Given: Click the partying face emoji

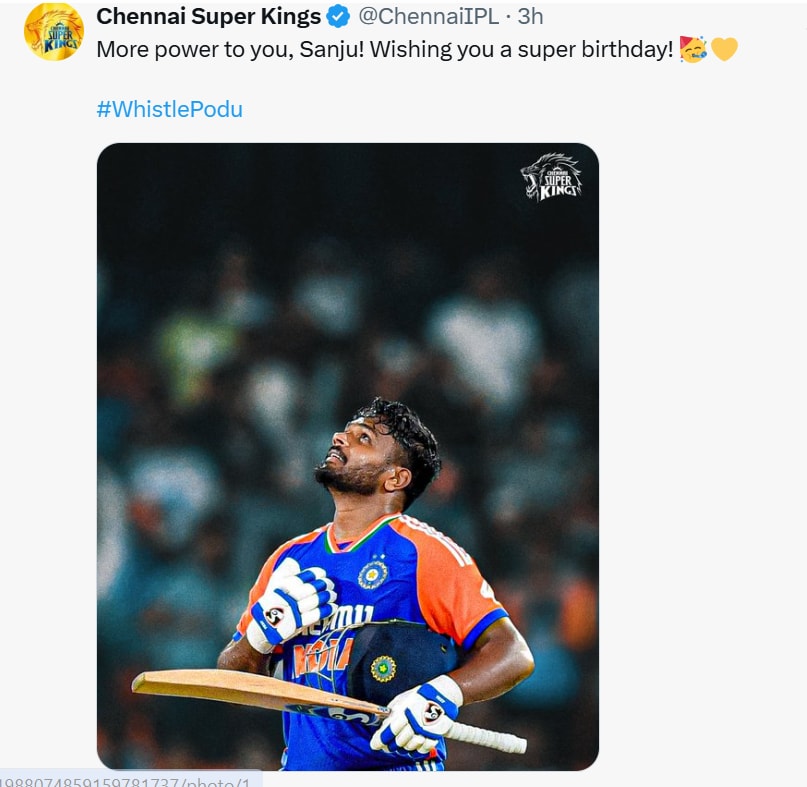Looking at the screenshot, I should 693,49.
